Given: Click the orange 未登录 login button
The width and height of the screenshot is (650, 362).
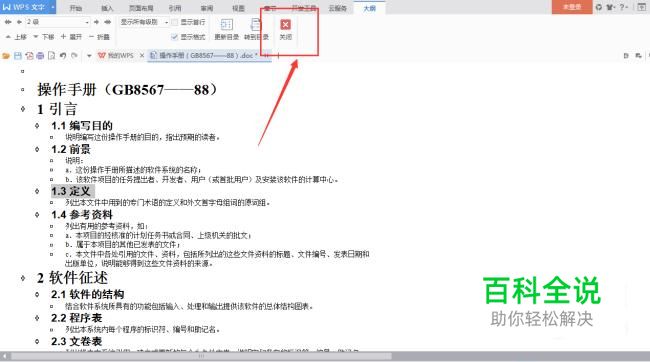Looking at the screenshot, I should pyautogui.click(x=572, y=7).
